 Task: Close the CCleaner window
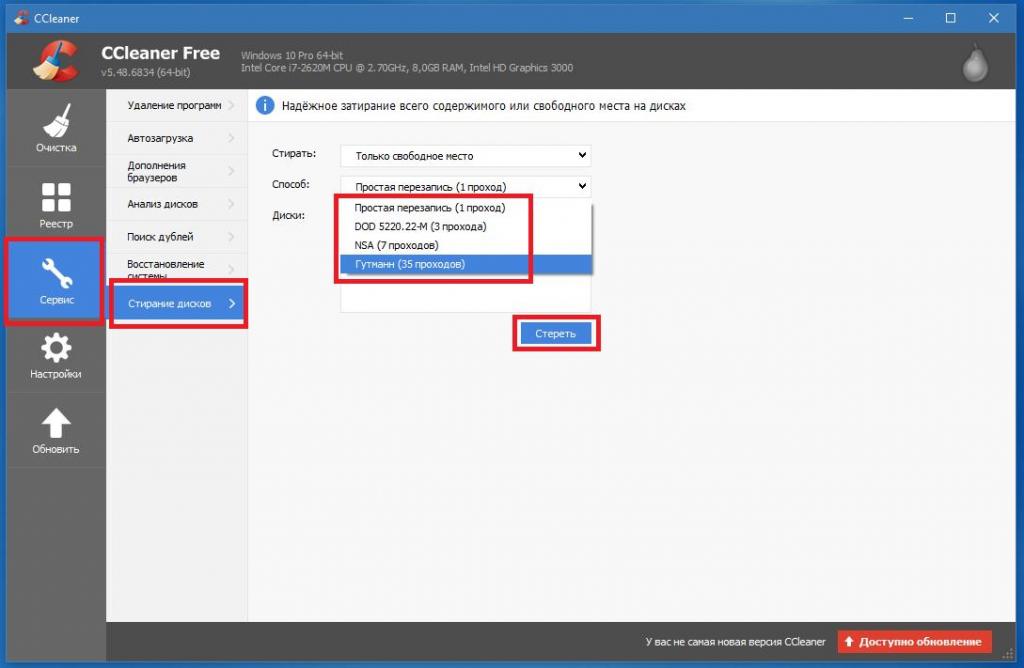coord(993,18)
